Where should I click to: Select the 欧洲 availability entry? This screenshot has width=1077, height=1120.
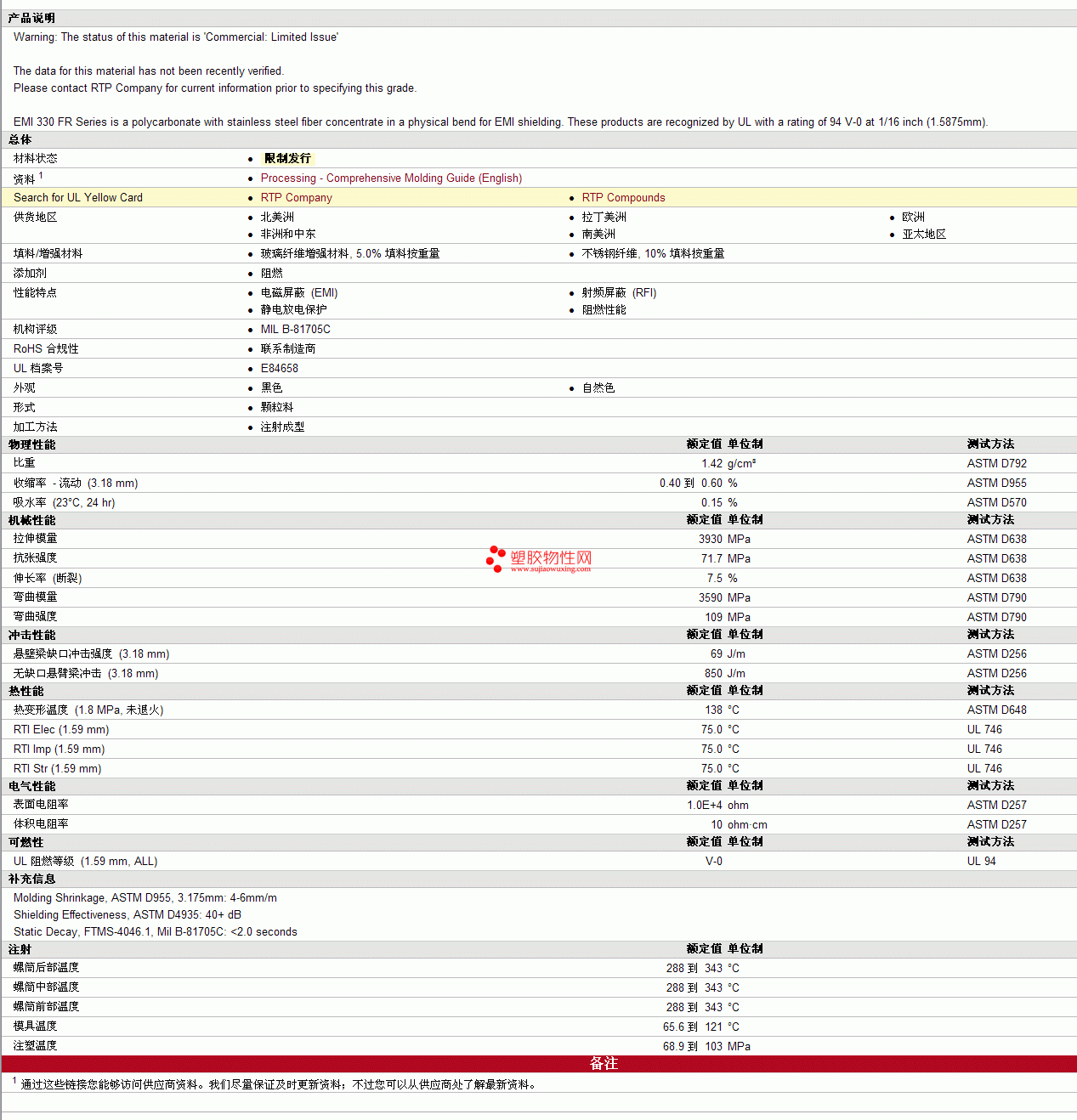point(913,217)
